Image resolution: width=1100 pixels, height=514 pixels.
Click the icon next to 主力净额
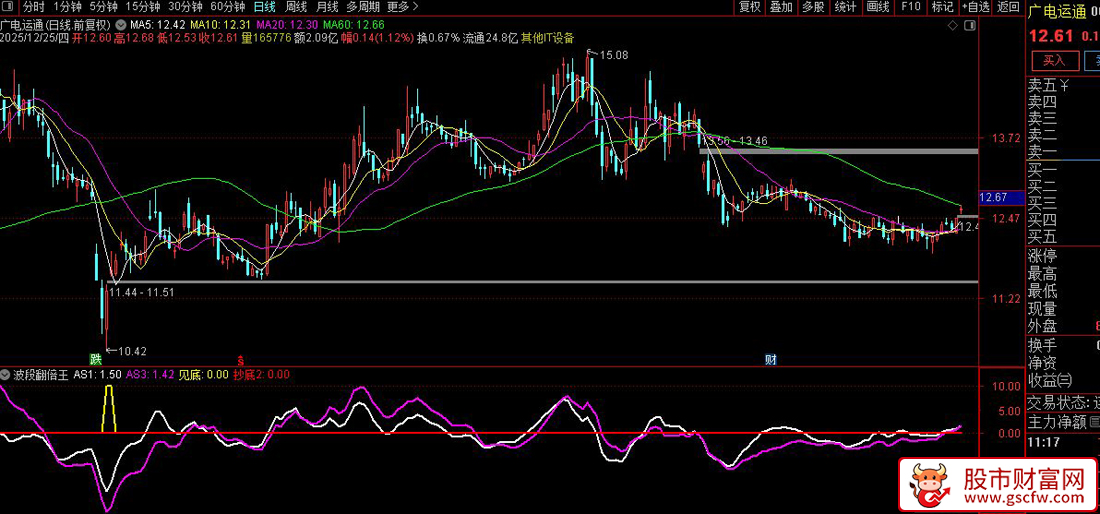click(1095, 423)
